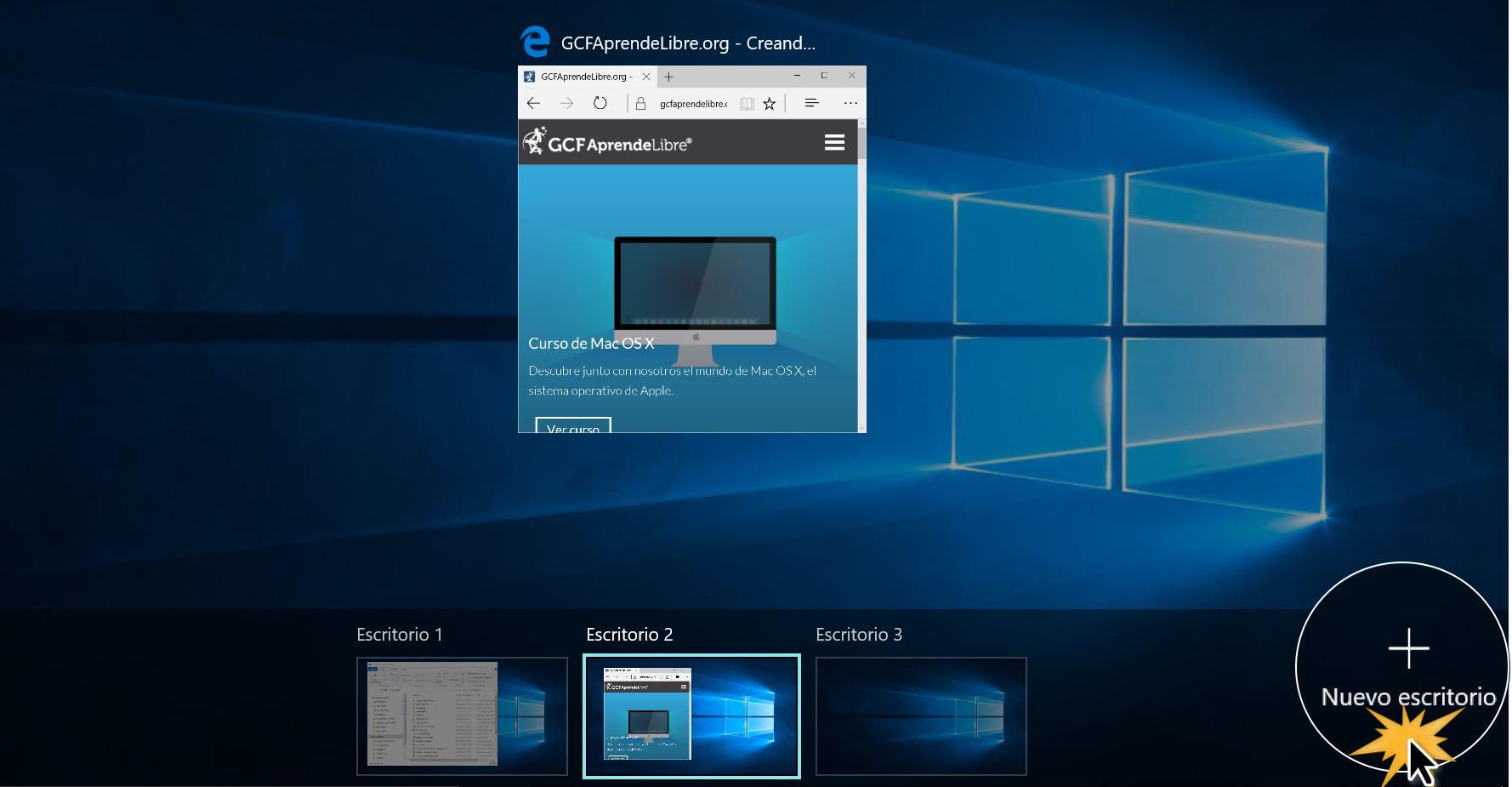Click the Escritorio 1 label
This screenshot has height=787, width=1512.
(400, 635)
